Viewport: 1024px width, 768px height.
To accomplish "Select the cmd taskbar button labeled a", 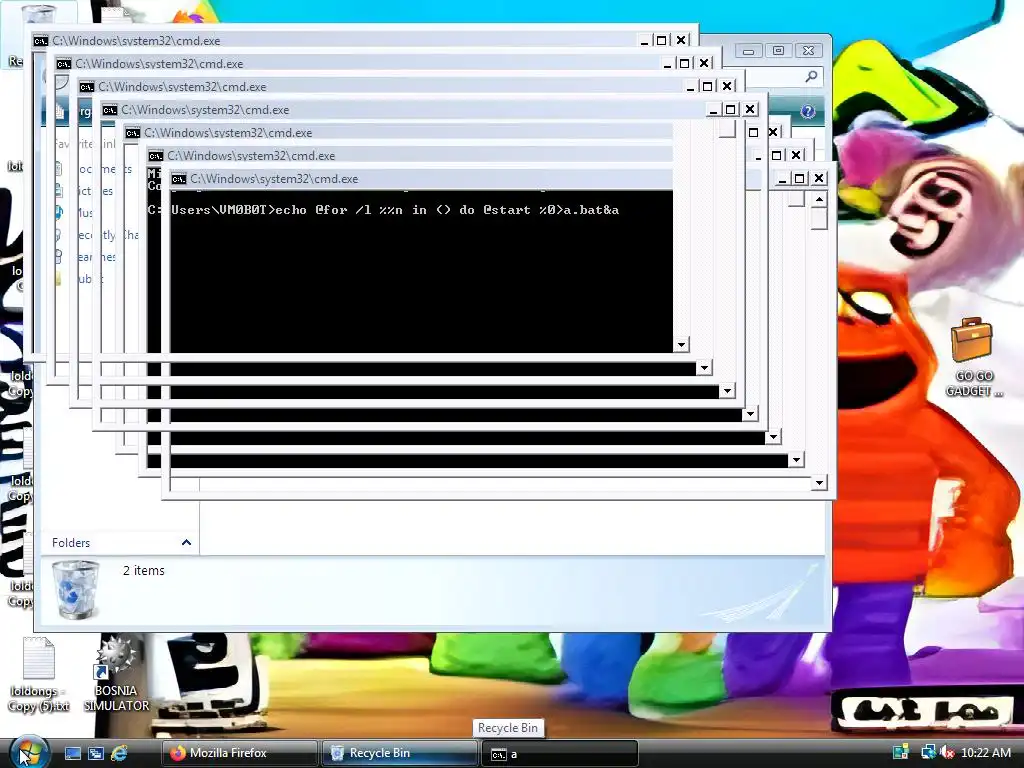I will (x=560, y=754).
